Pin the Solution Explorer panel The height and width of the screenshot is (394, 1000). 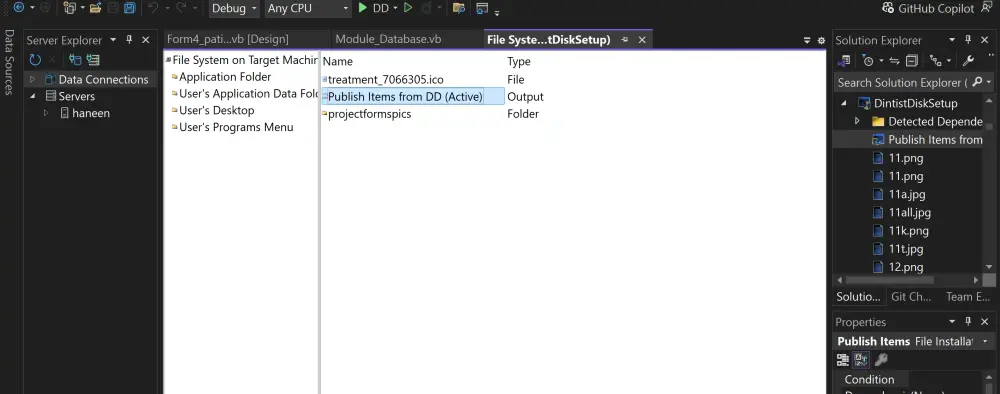tap(968, 40)
